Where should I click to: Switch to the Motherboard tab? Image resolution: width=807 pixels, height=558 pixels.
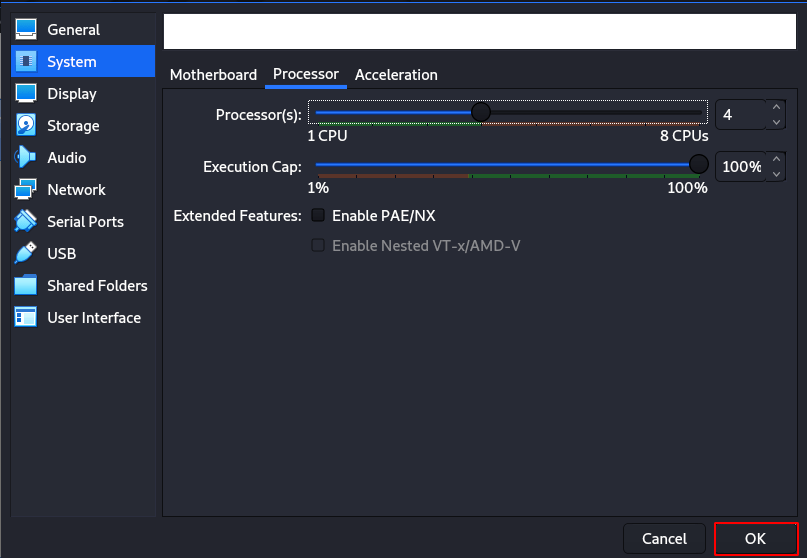[213, 75]
